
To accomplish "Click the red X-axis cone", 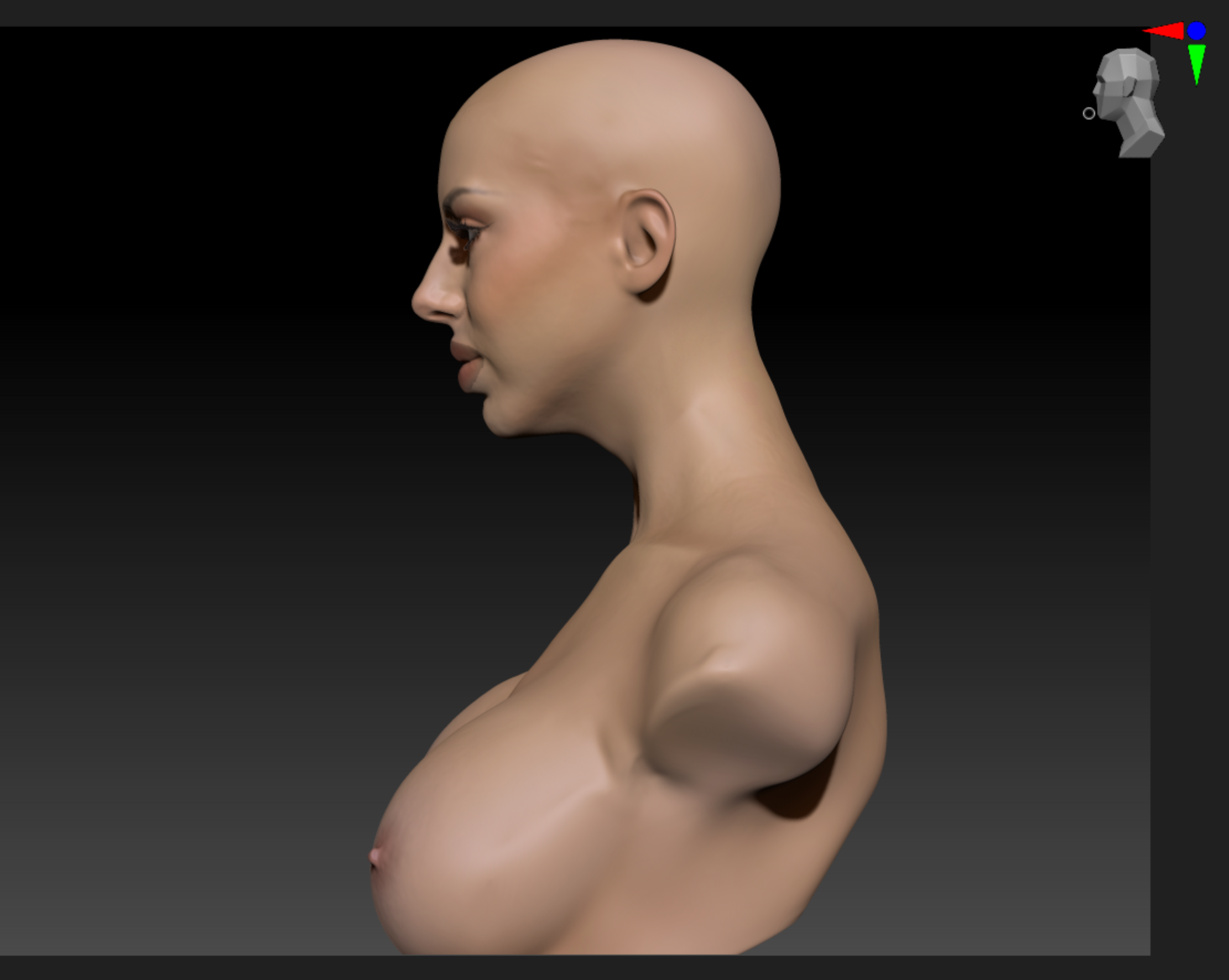I will [1164, 31].
